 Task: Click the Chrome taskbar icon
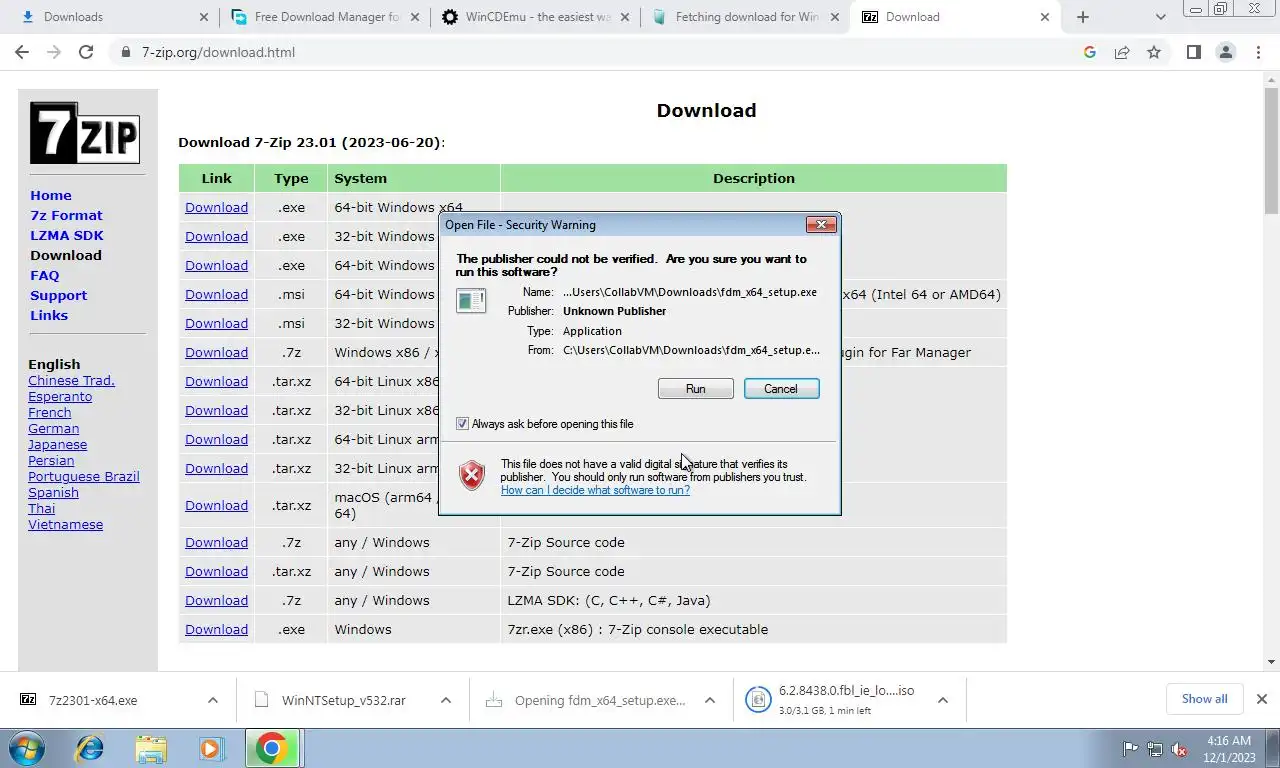pyautogui.click(x=272, y=748)
